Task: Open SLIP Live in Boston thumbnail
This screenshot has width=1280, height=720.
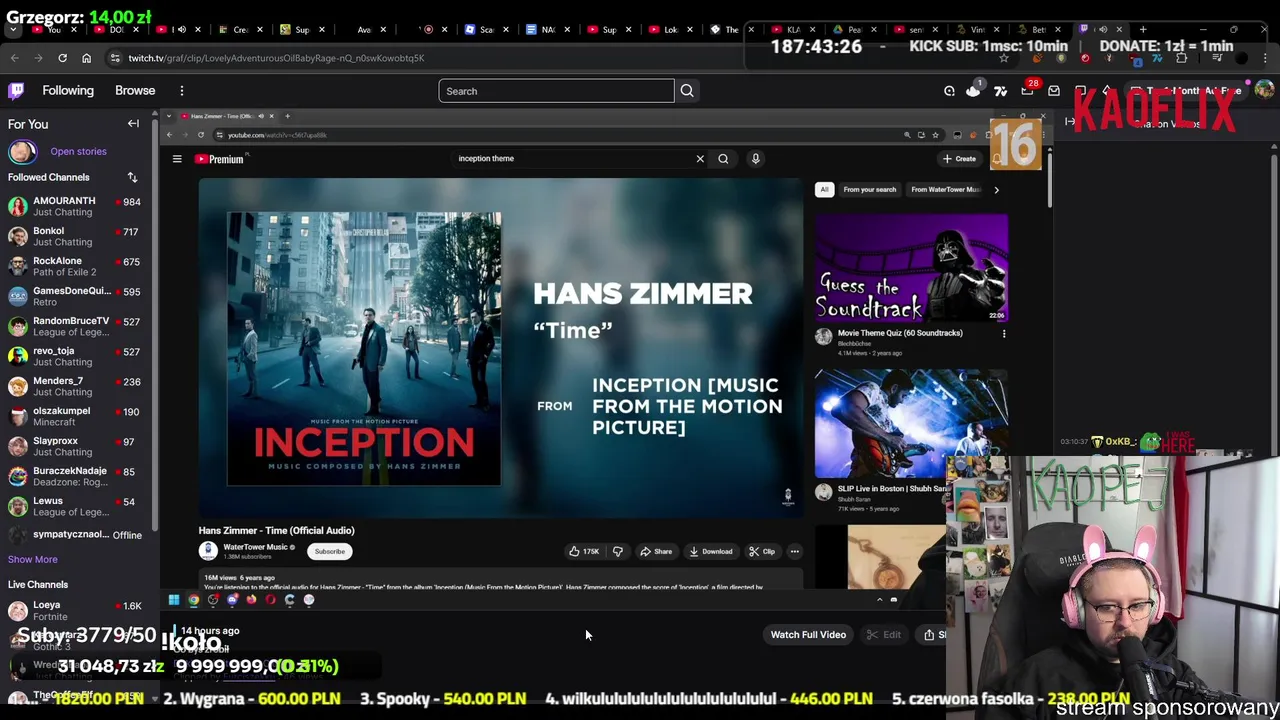Action: point(911,424)
